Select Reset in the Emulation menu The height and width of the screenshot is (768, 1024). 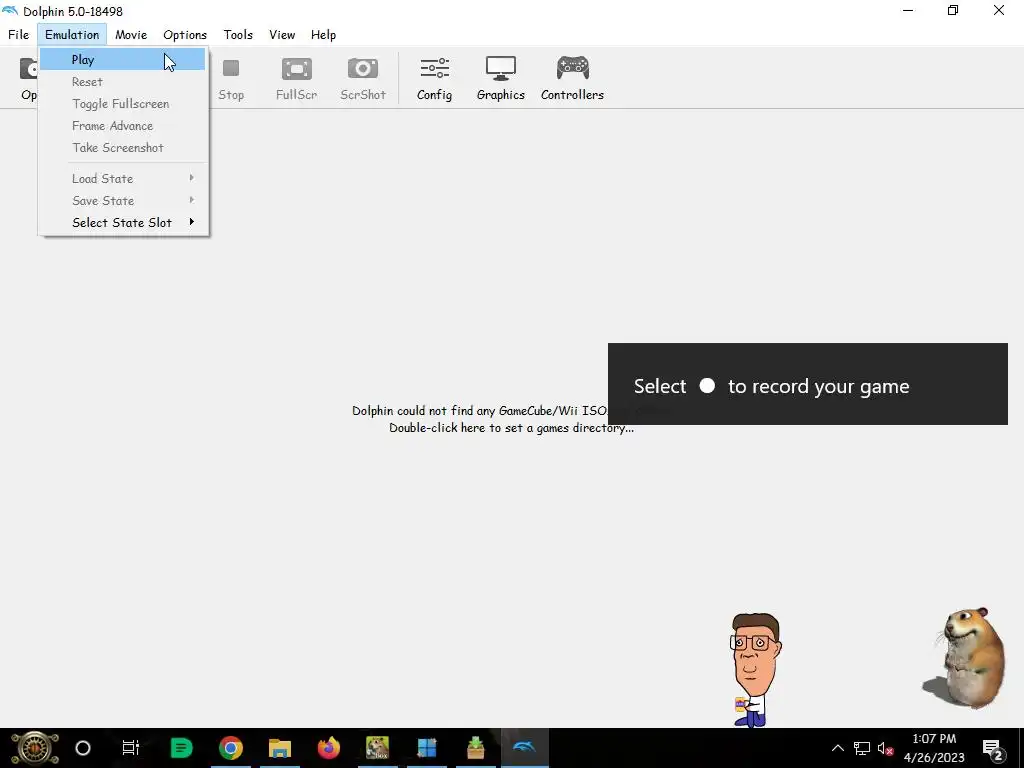coord(122,82)
